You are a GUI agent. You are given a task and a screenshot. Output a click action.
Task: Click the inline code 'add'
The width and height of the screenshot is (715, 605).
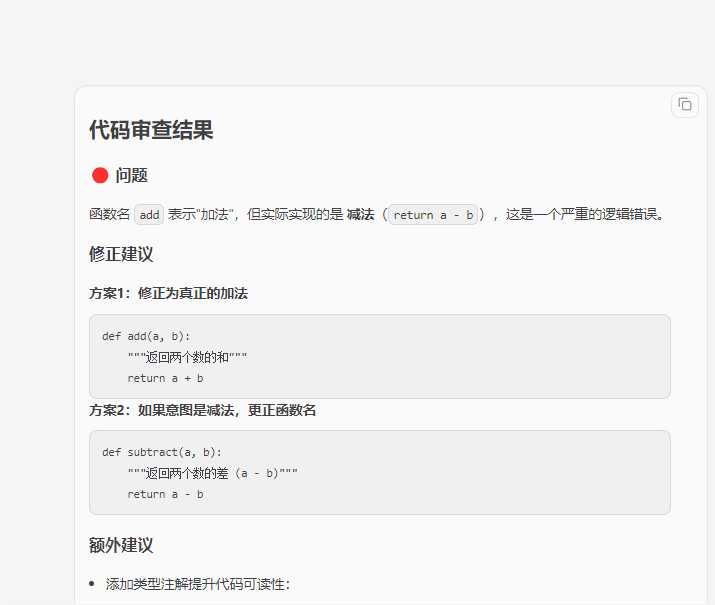149,214
